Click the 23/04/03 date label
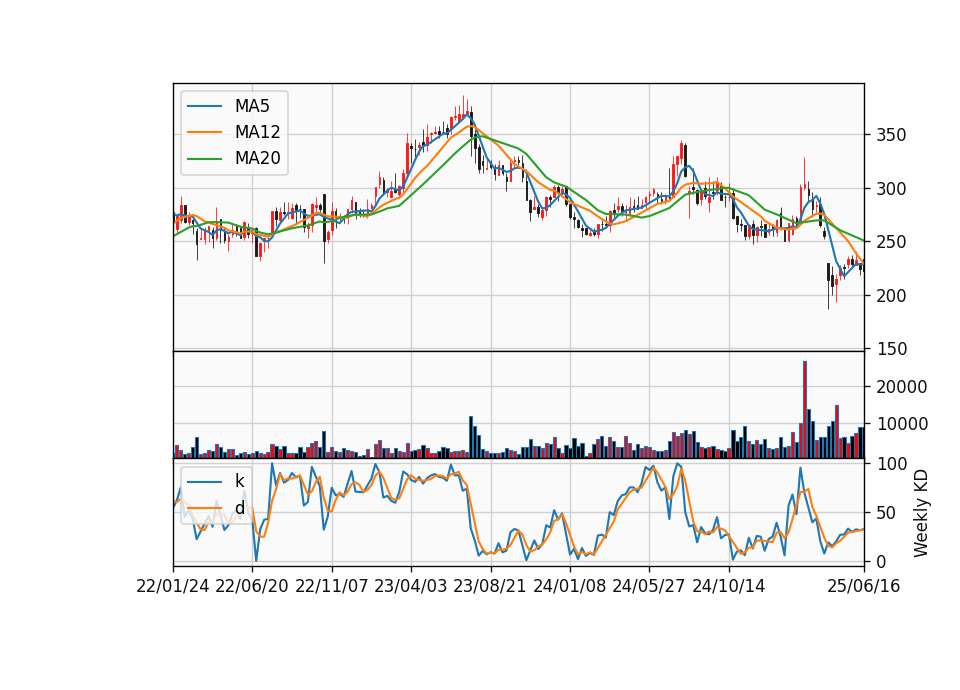 [x=411, y=586]
